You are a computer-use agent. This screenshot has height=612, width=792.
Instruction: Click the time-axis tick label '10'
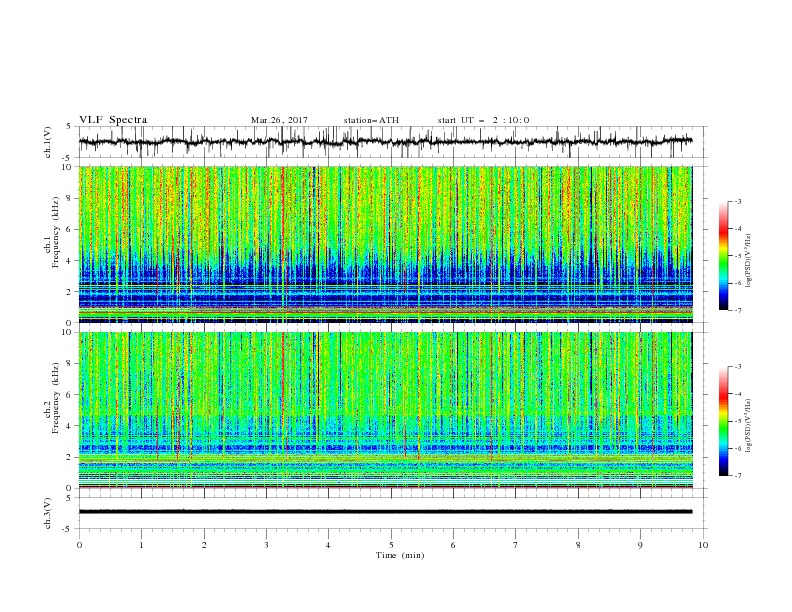(703, 545)
